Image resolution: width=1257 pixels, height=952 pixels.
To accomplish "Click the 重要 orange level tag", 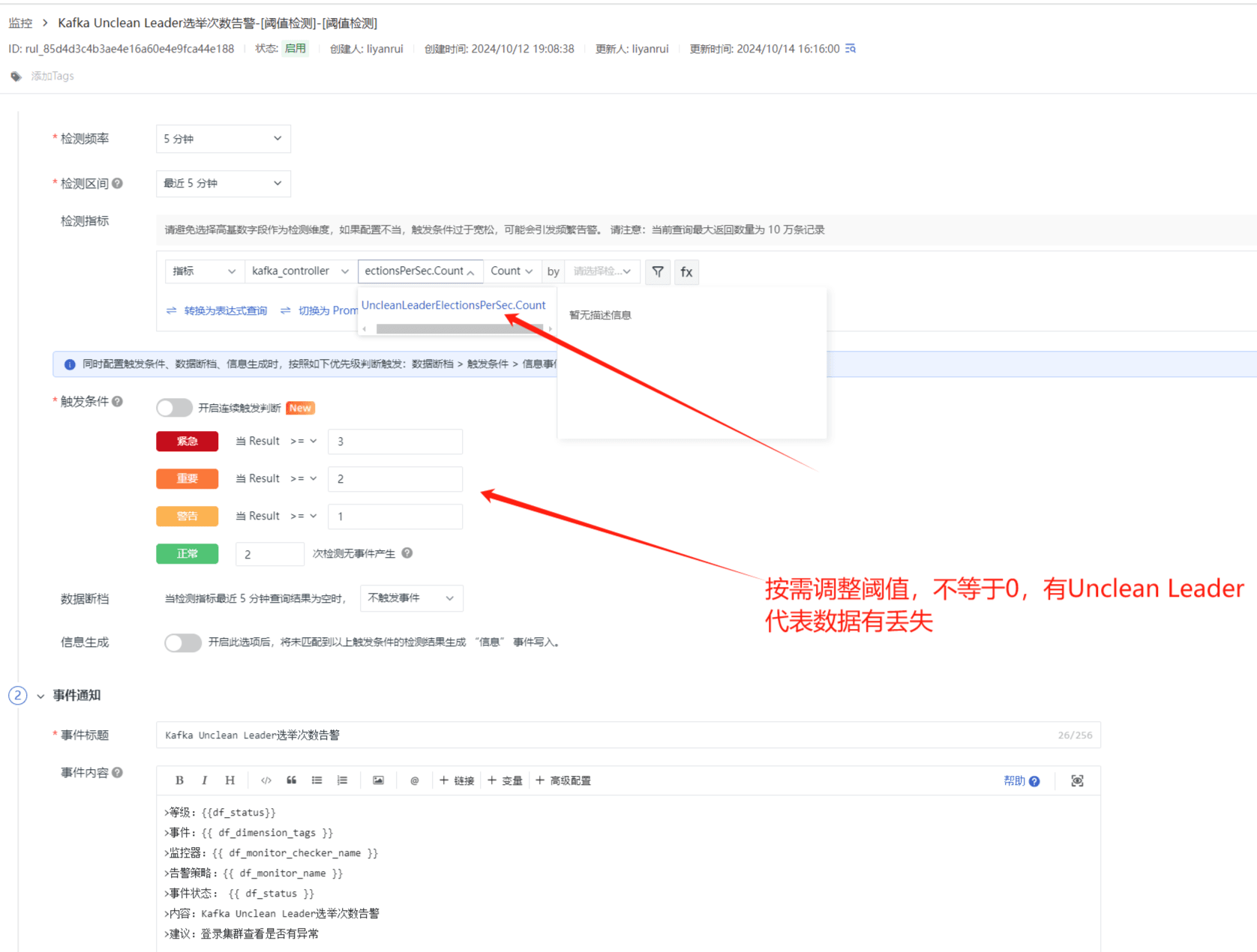I will [x=187, y=479].
